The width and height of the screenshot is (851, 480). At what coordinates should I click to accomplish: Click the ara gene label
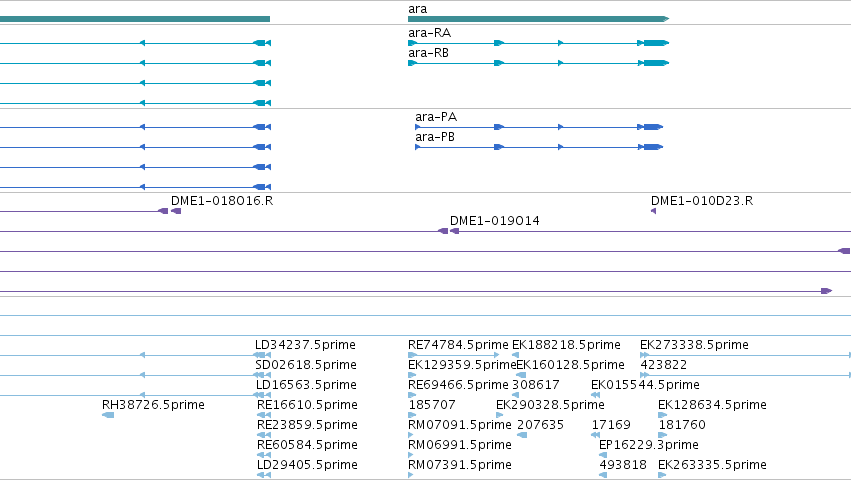point(417,9)
